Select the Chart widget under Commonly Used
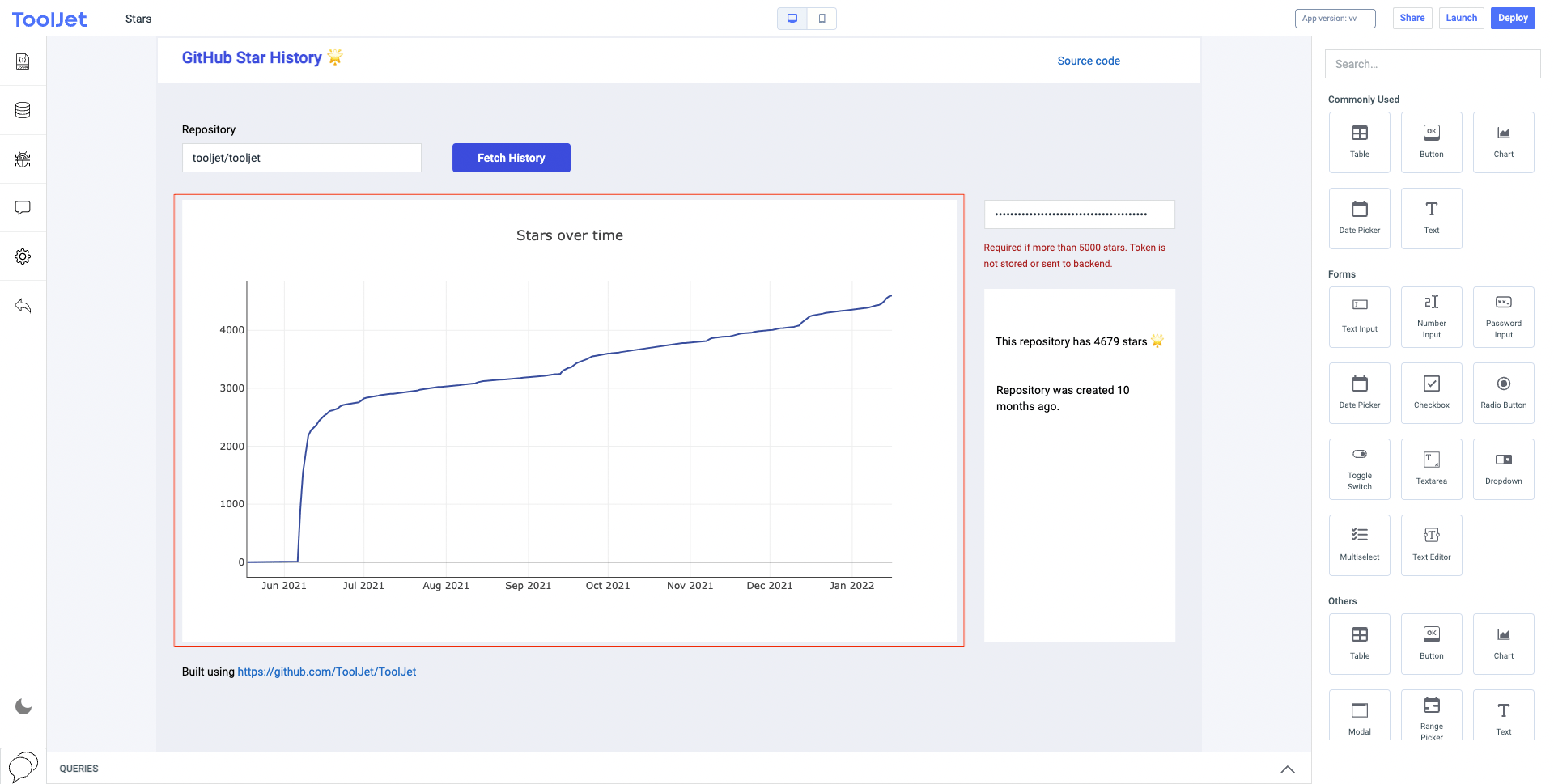Viewport: 1554px width, 784px height. (x=1503, y=142)
